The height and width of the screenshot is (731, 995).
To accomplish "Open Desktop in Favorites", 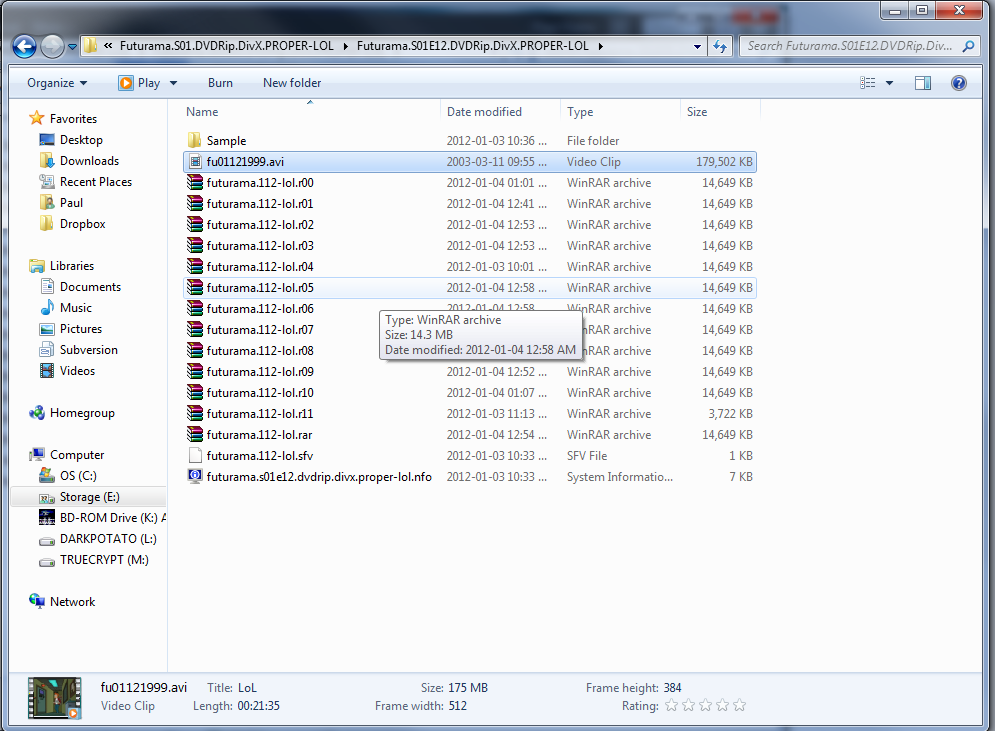I will pyautogui.click(x=81, y=140).
